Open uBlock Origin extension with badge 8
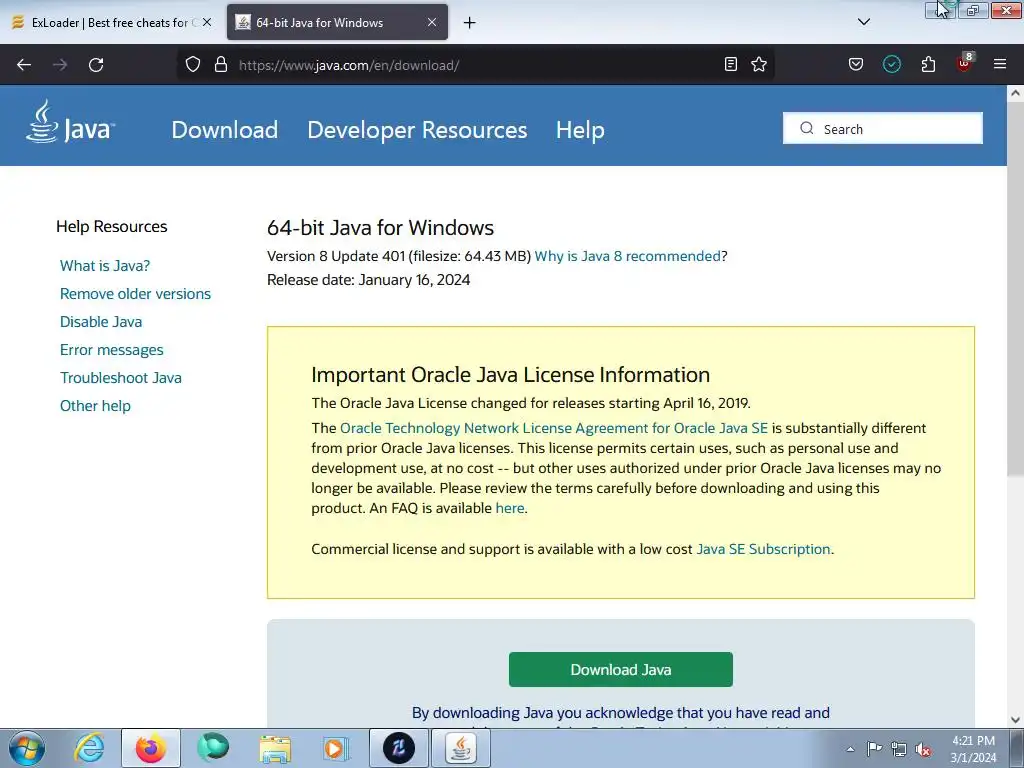 965,63
